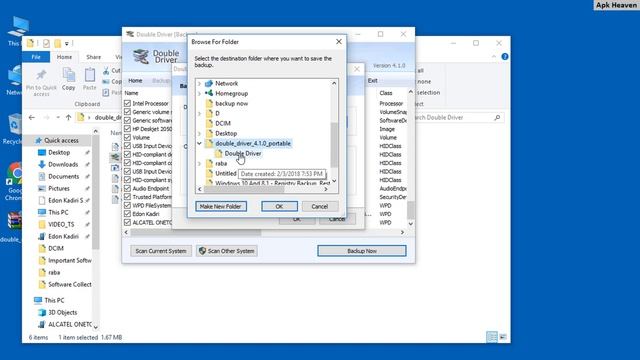Expand the Network tree node
This screenshot has height=360, width=640.
point(200,84)
